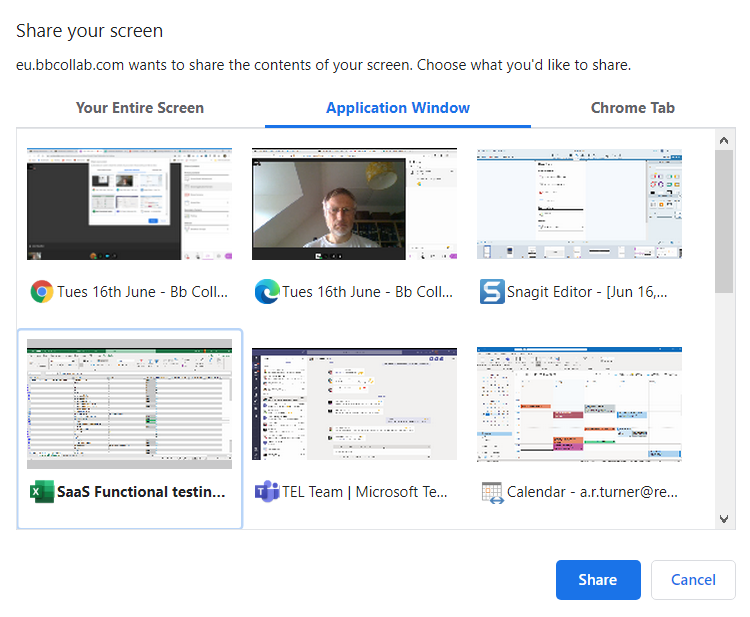Click the Outlook Calendar app icon
The width and height of the screenshot is (750, 617).
pos(491,492)
